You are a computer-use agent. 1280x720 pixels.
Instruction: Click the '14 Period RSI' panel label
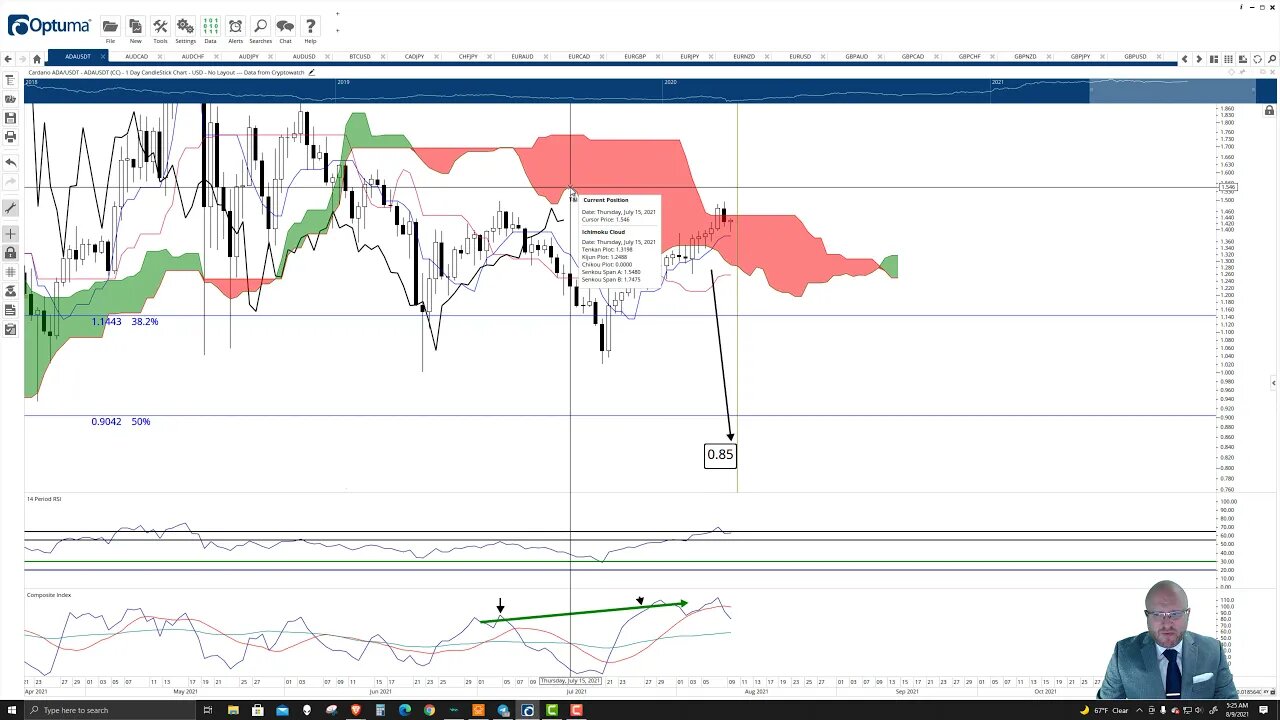pyautogui.click(x=44, y=499)
